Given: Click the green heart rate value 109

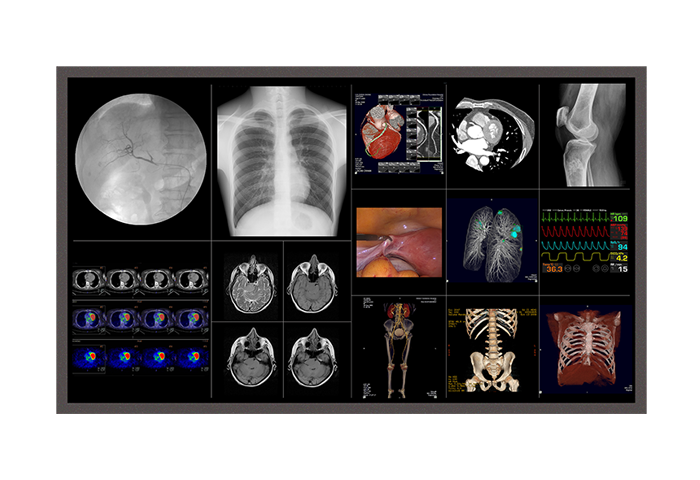Looking at the screenshot, I should point(620,218).
